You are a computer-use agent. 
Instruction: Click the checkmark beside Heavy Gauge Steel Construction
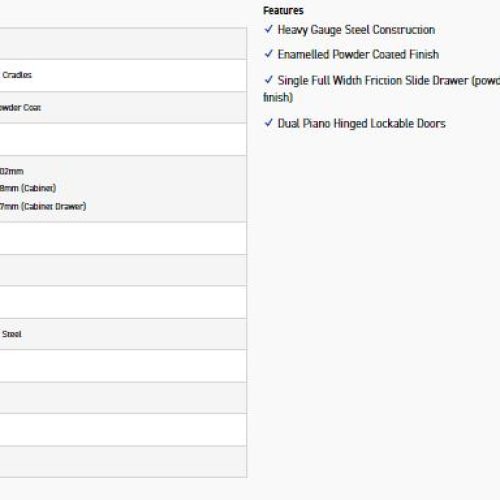click(x=269, y=29)
